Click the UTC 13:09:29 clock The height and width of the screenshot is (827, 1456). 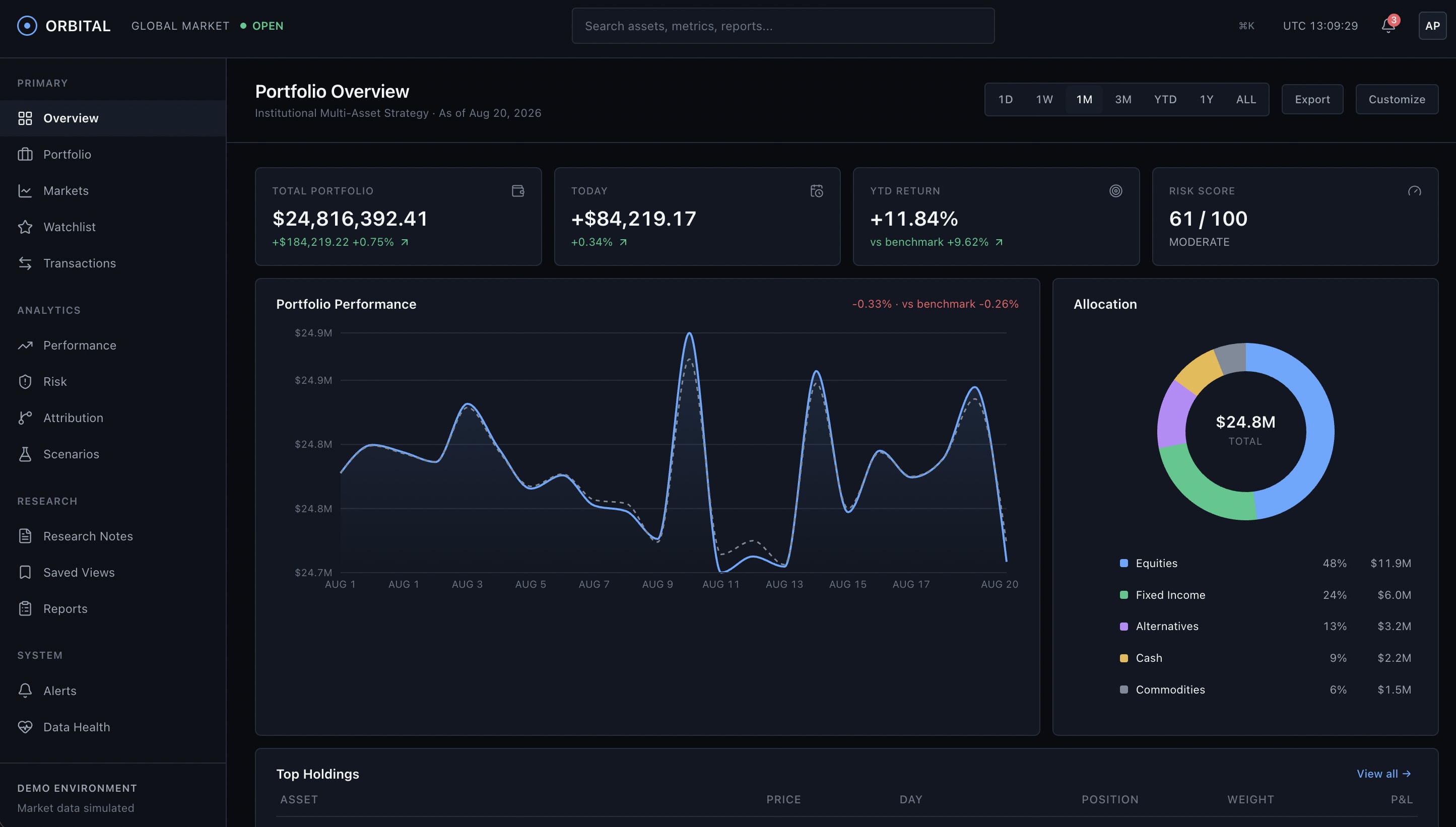point(1320,26)
